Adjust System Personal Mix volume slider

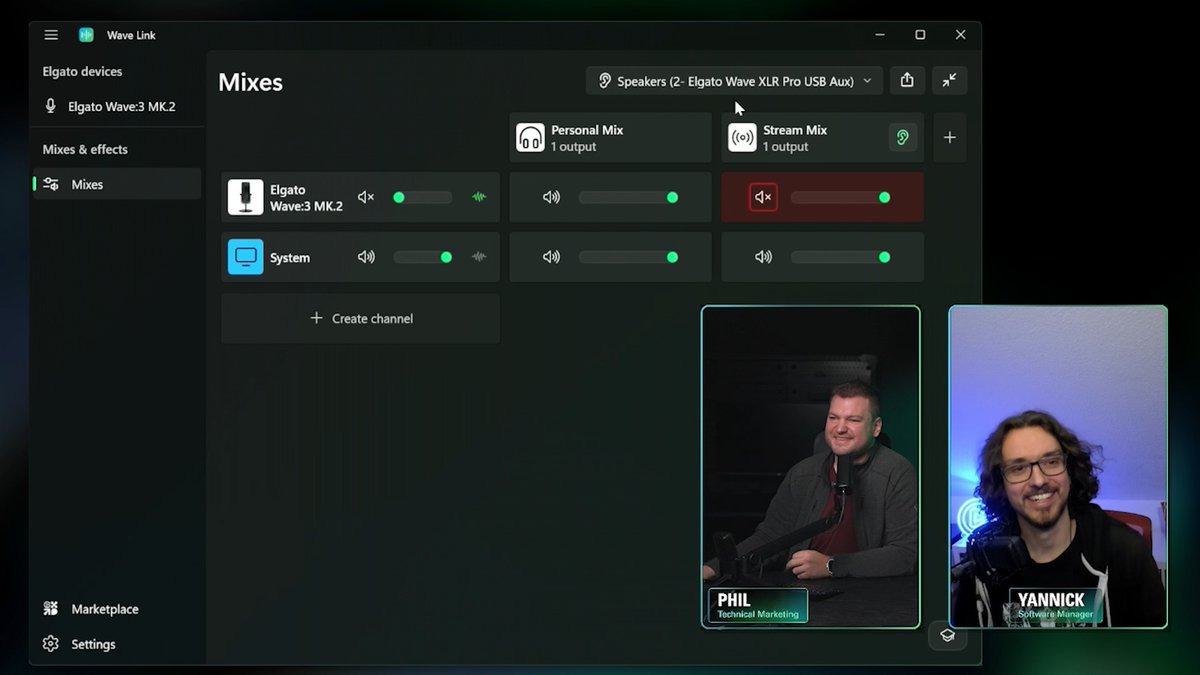pos(628,257)
